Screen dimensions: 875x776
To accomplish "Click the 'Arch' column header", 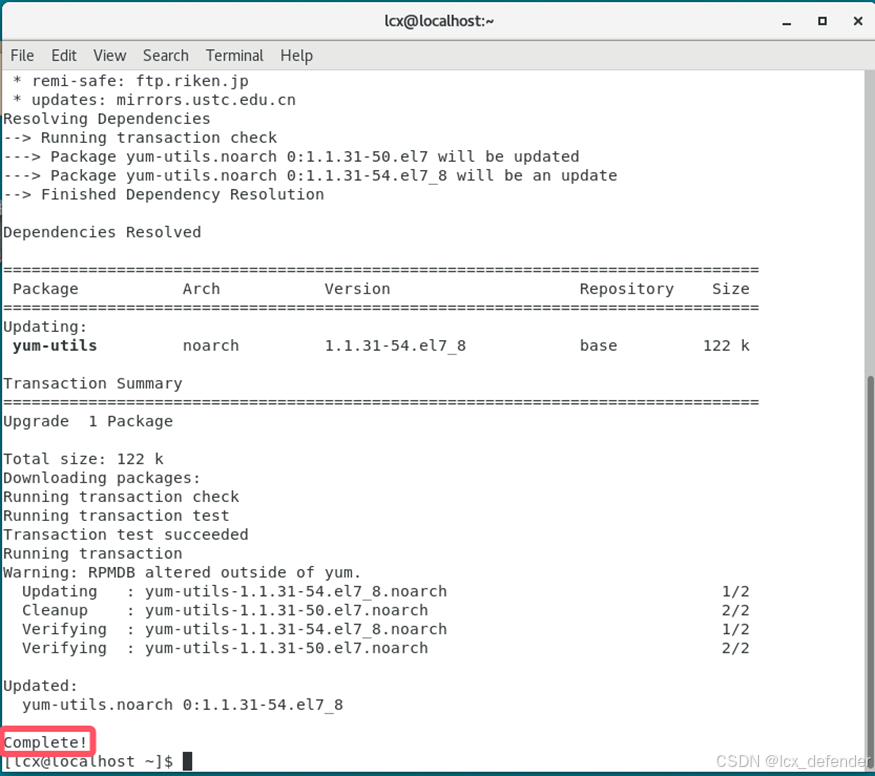I will (x=201, y=289).
